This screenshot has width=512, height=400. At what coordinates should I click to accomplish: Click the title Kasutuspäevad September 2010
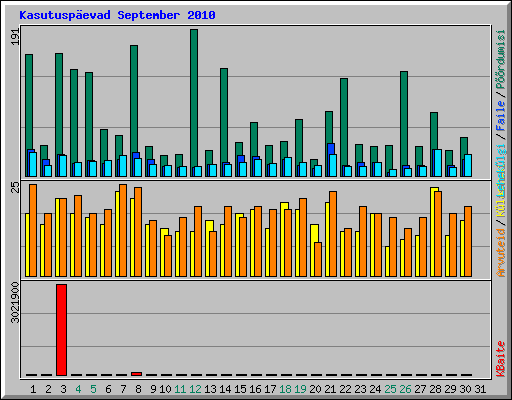point(117,15)
